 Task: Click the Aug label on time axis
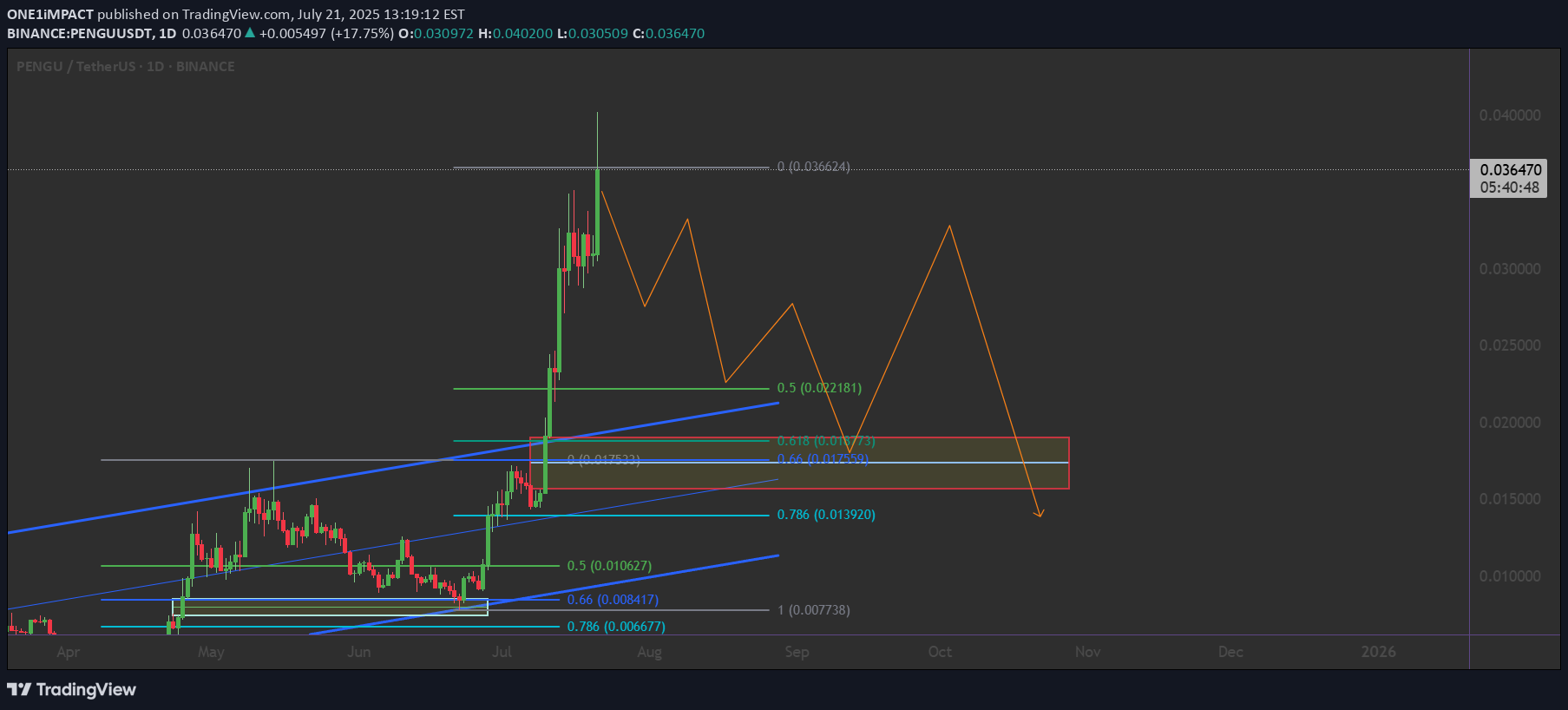pos(649,652)
